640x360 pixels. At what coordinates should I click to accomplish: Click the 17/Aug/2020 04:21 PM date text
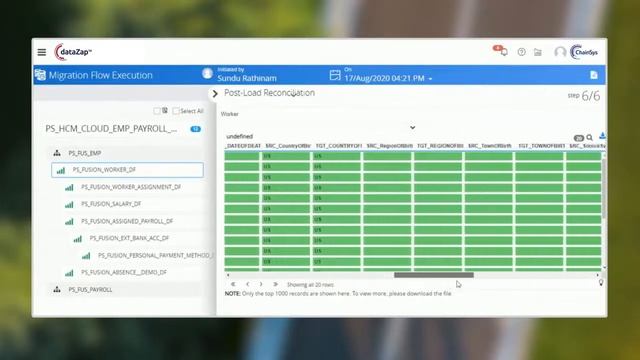tap(384, 78)
